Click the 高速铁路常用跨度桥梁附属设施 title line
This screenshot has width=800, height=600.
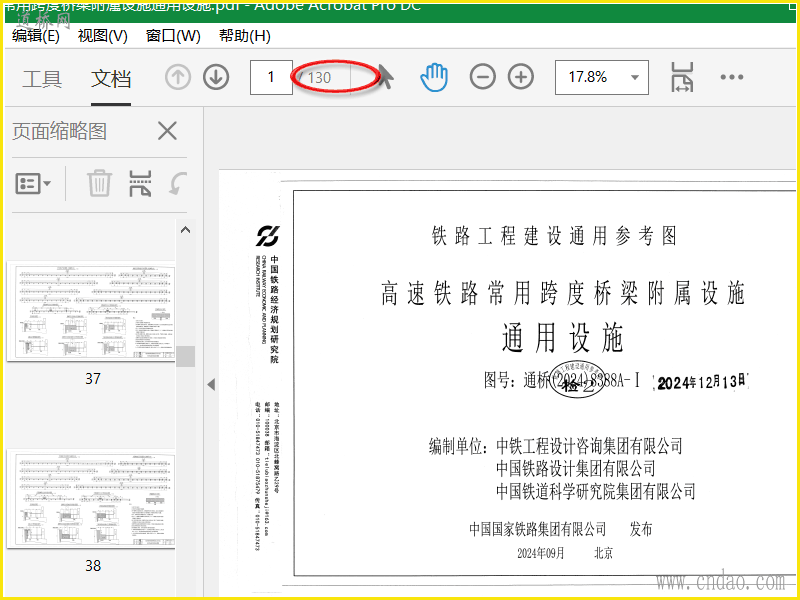pos(563,294)
